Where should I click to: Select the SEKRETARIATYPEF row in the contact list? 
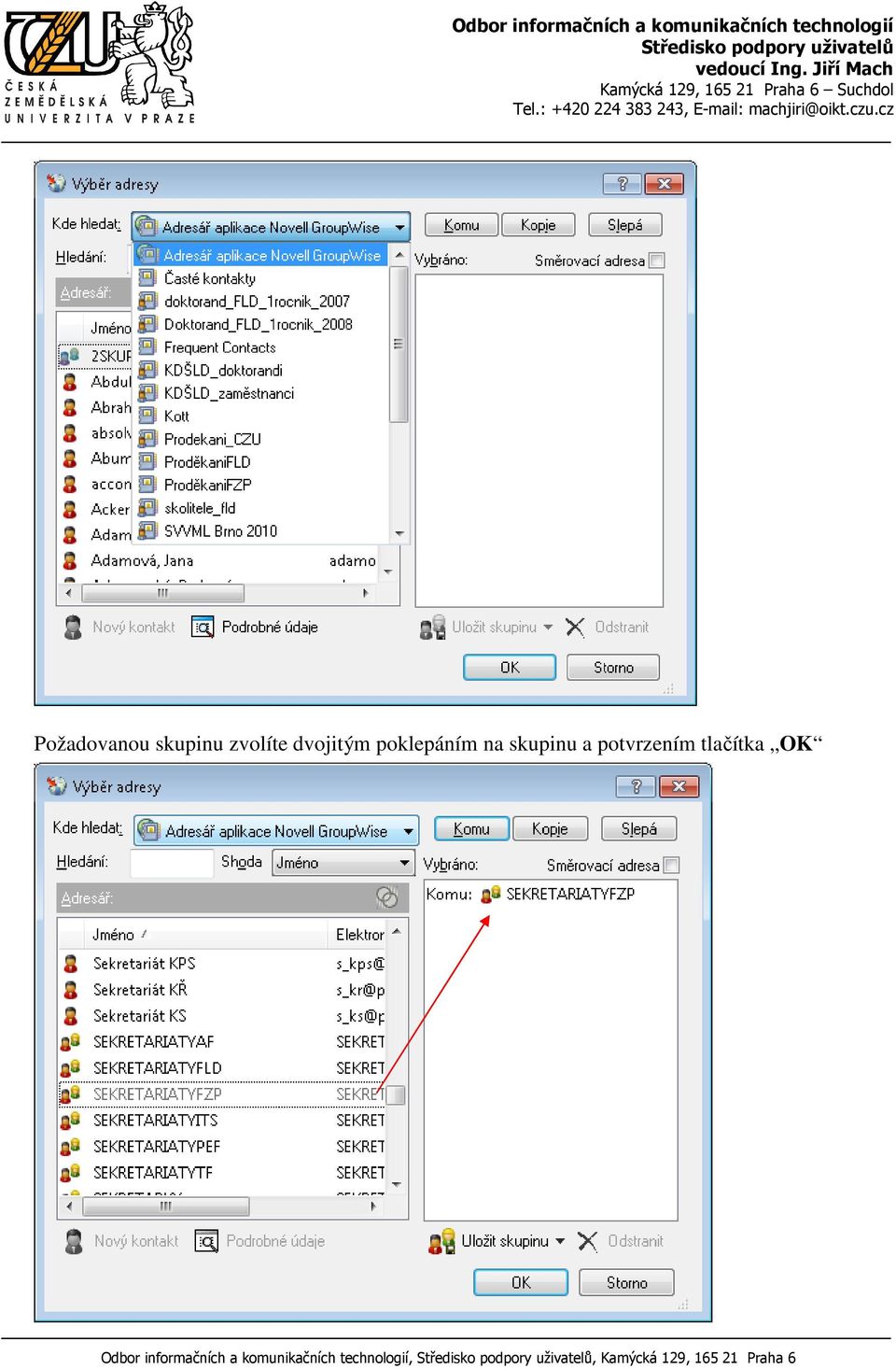[x=223, y=1146]
